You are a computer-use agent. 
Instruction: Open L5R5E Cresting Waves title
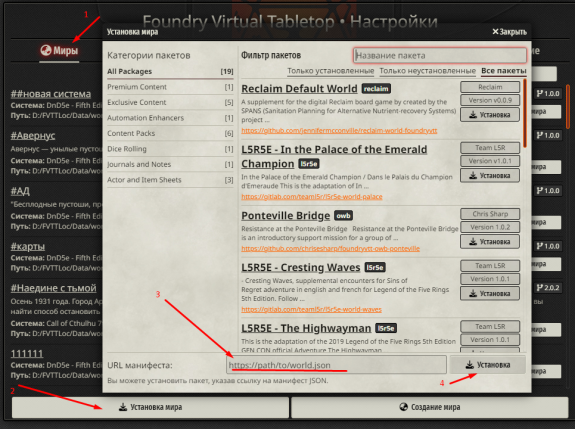click(301, 268)
